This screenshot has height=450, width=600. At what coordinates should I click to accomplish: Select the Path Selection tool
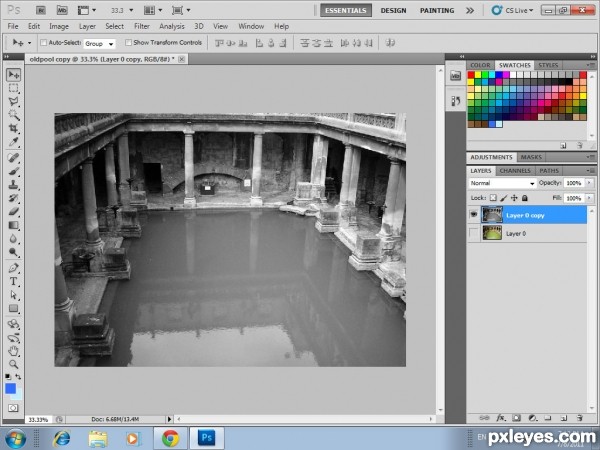pos(13,295)
